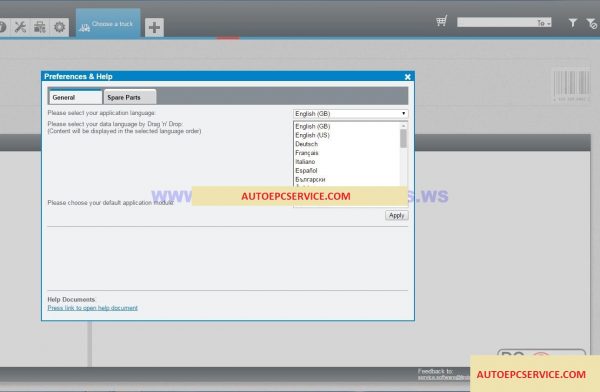
Task: Click the partially visible info icon at left
Action: click(x=3, y=27)
